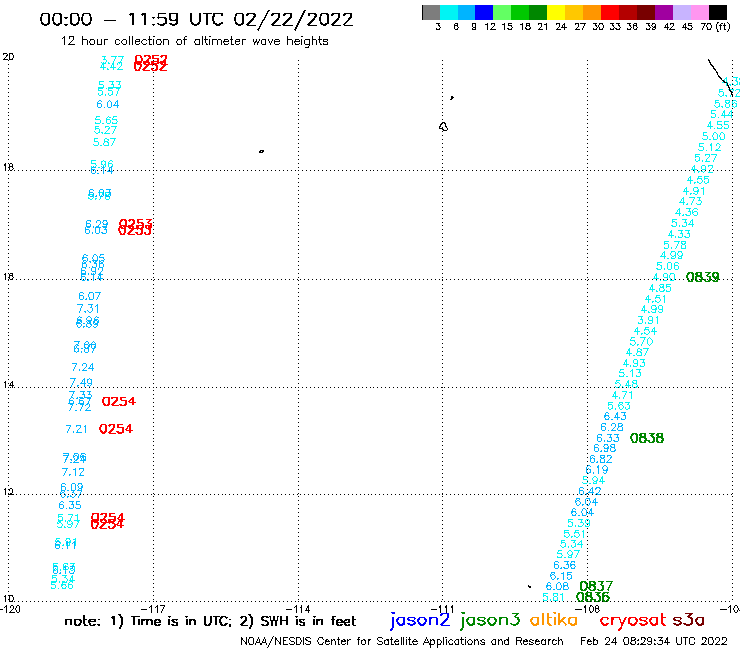Click the wave height value "6.43"
Viewport: 740px width, 650px height.
[615, 416]
